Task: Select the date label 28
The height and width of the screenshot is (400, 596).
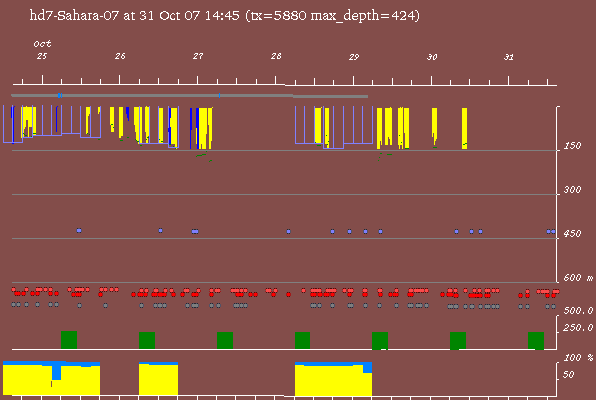Action: pos(276,56)
